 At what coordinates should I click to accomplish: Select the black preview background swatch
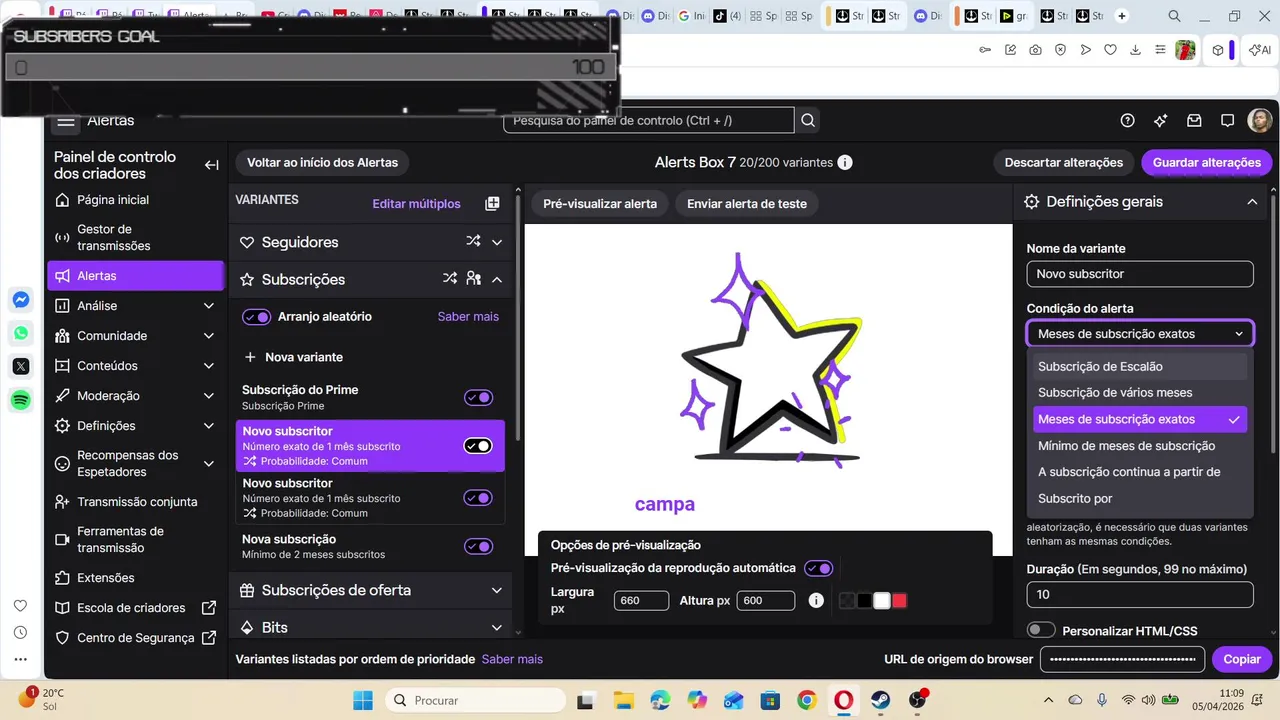coord(864,600)
